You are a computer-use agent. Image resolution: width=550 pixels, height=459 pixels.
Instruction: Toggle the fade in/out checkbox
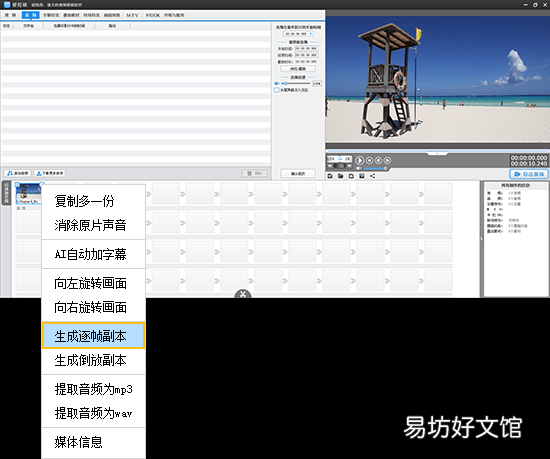tap(276, 90)
